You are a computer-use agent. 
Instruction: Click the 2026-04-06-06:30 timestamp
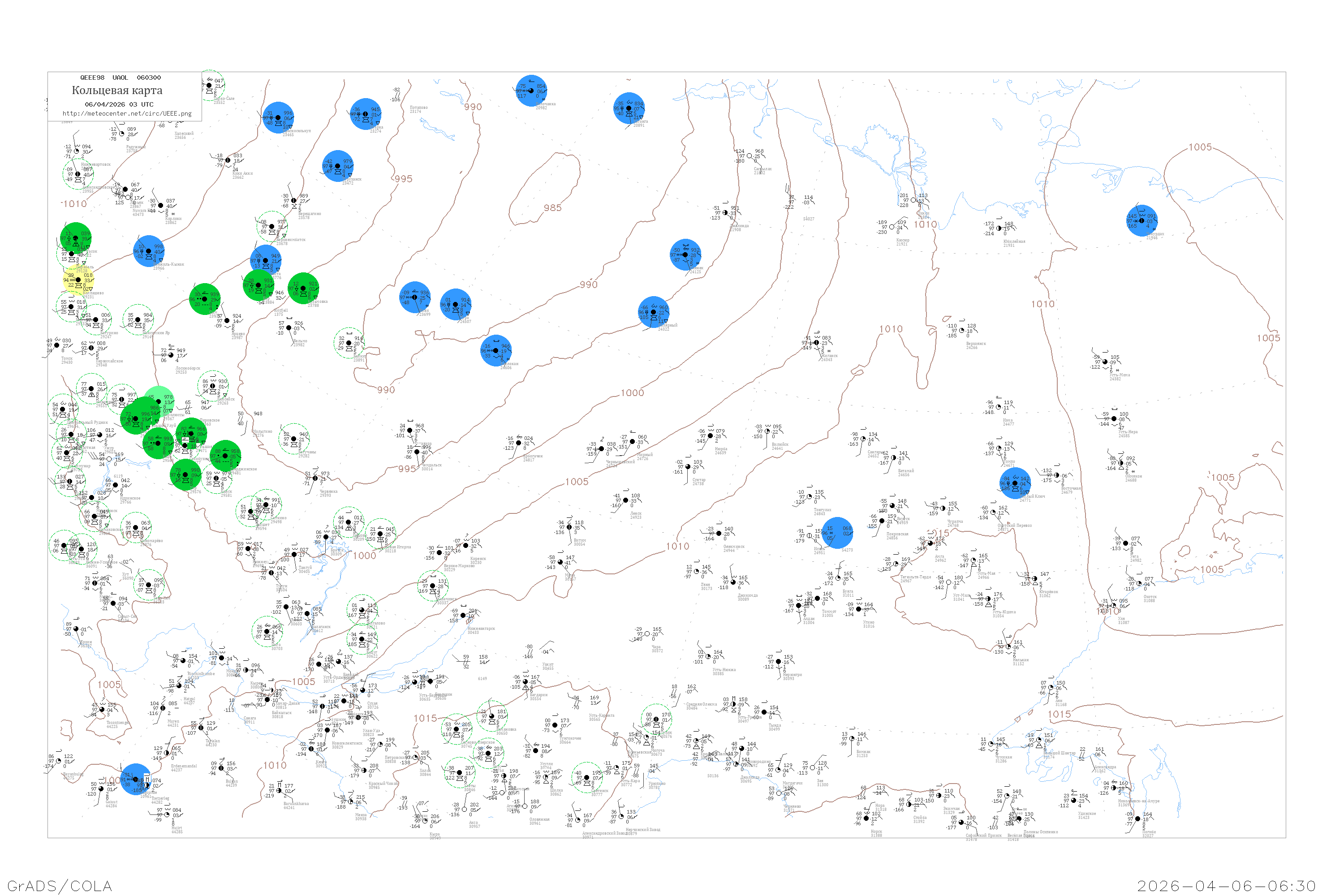1226,886
